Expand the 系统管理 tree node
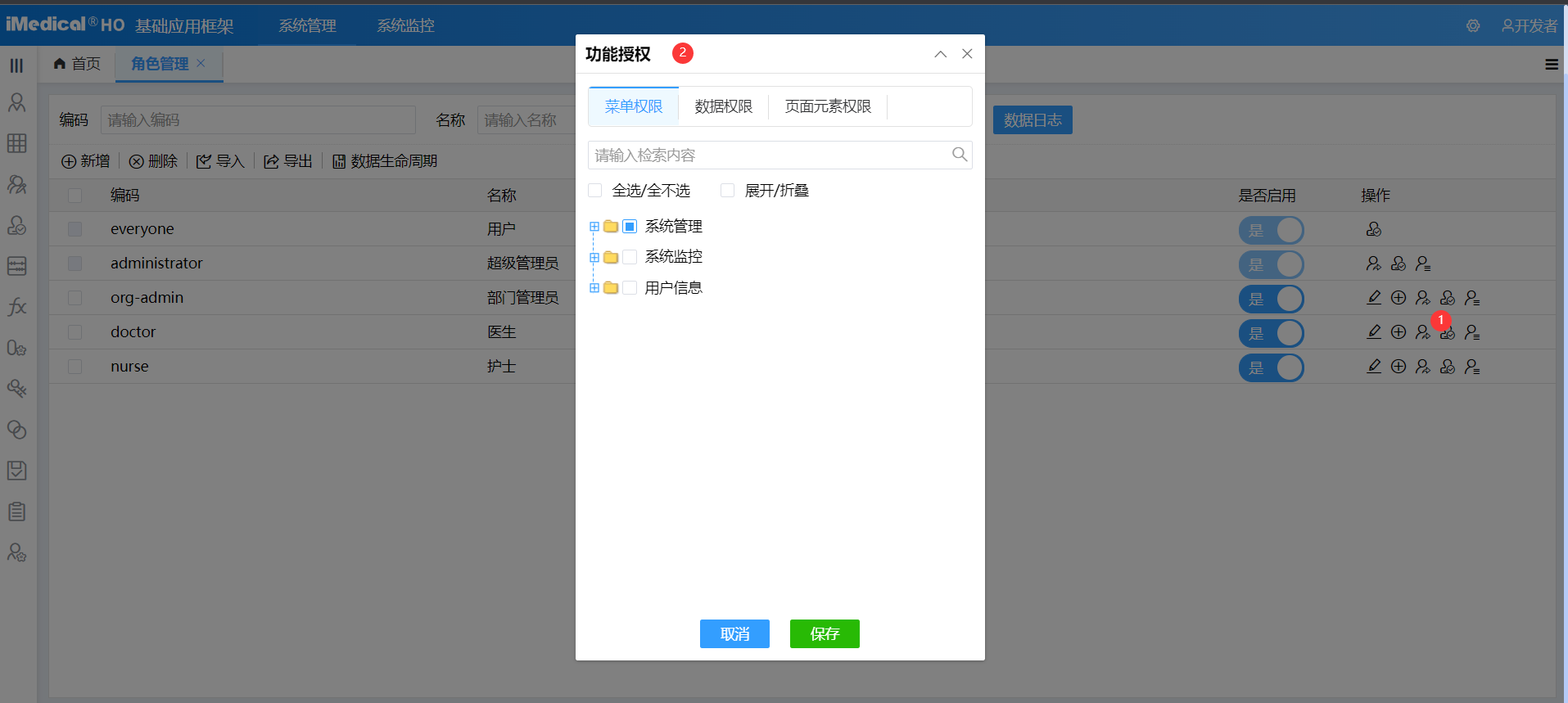 click(x=594, y=227)
